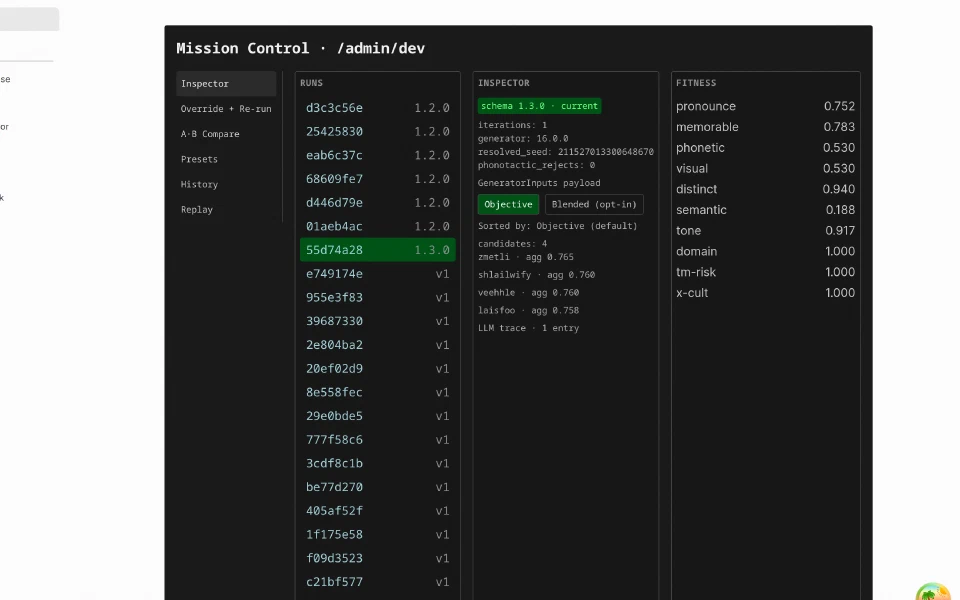Click the iterations: 1 line
Viewport: 960px width, 600px height.
click(x=512, y=125)
